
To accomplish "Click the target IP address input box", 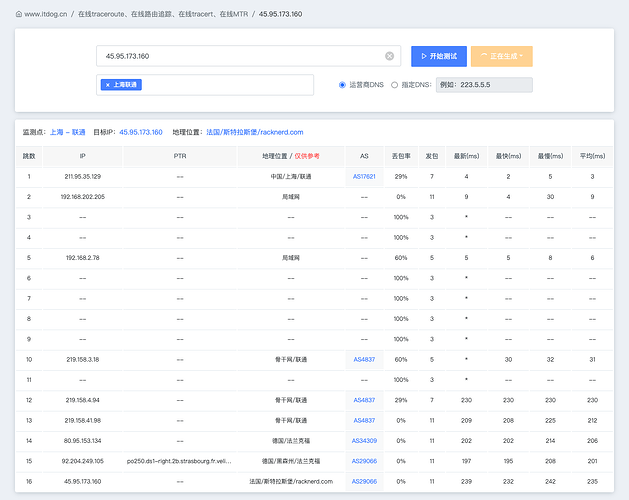I will point(248,56).
